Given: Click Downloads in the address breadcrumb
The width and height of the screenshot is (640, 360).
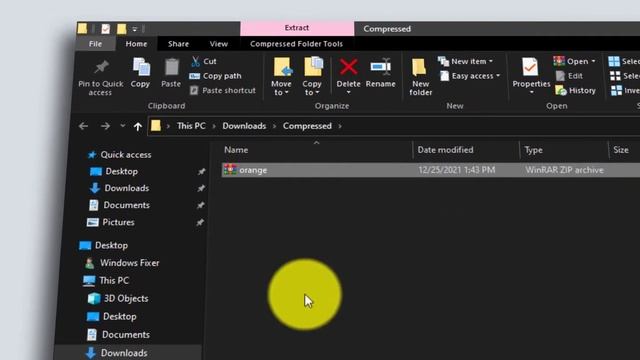Looking at the screenshot, I should point(244,126).
